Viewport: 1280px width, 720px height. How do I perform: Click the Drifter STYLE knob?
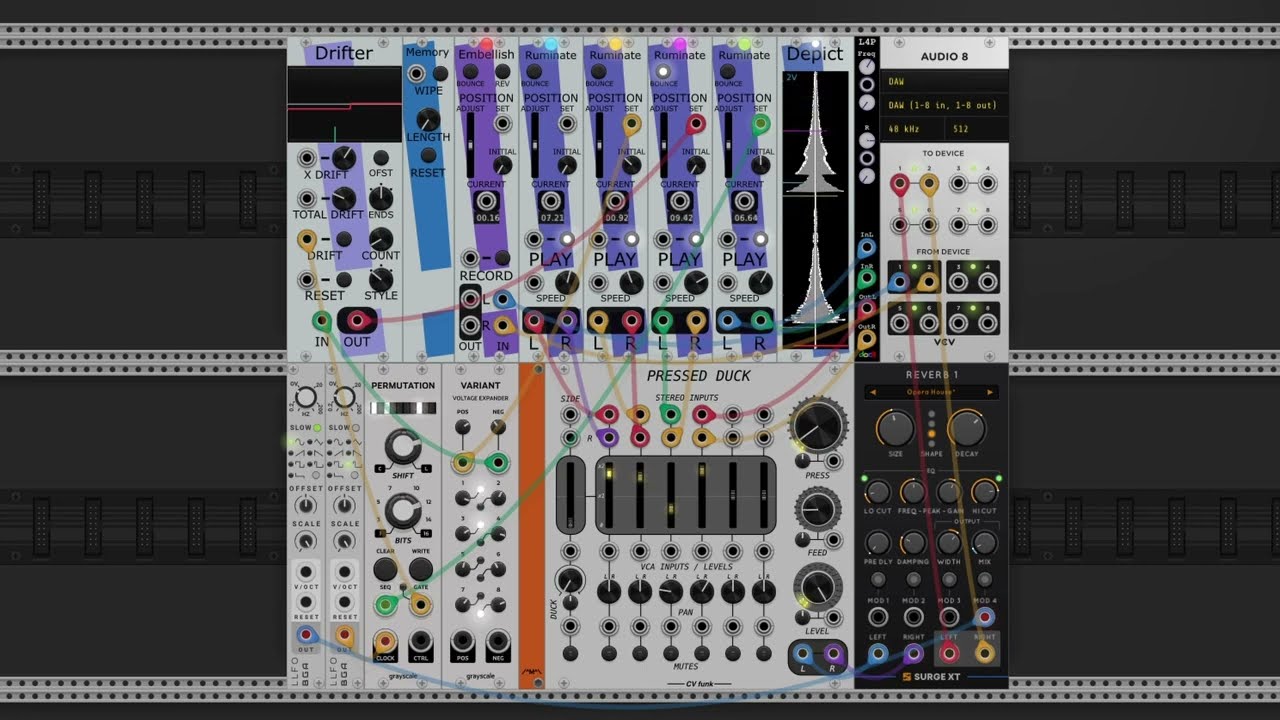tap(380, 279)
